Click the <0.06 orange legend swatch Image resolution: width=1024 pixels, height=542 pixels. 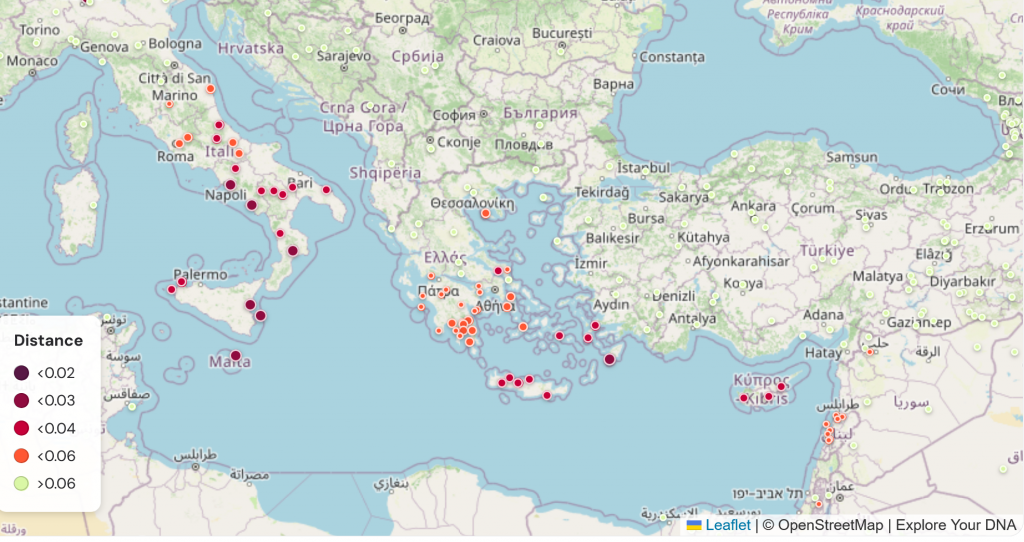click(22, 456)
